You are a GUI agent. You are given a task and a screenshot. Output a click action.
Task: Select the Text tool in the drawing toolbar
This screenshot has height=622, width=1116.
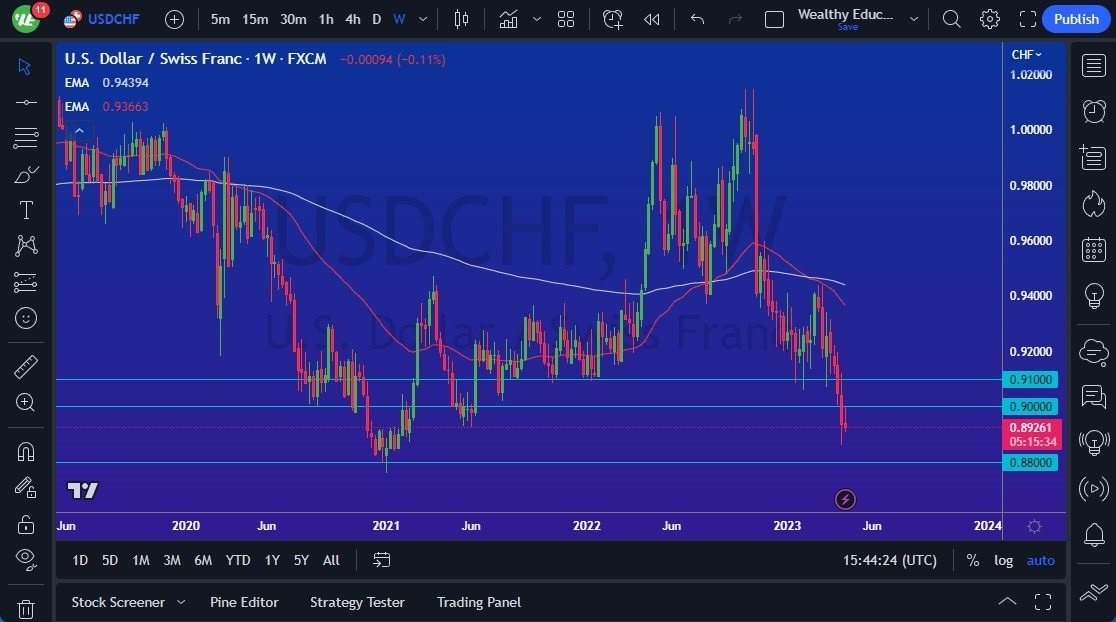(25, 210)
